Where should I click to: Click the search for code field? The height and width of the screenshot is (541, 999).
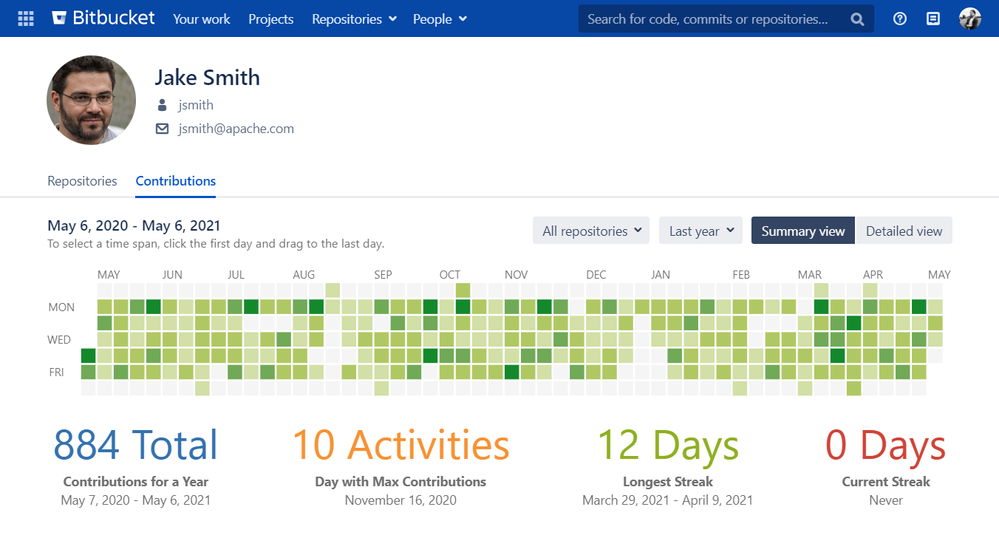coord(726,19)
